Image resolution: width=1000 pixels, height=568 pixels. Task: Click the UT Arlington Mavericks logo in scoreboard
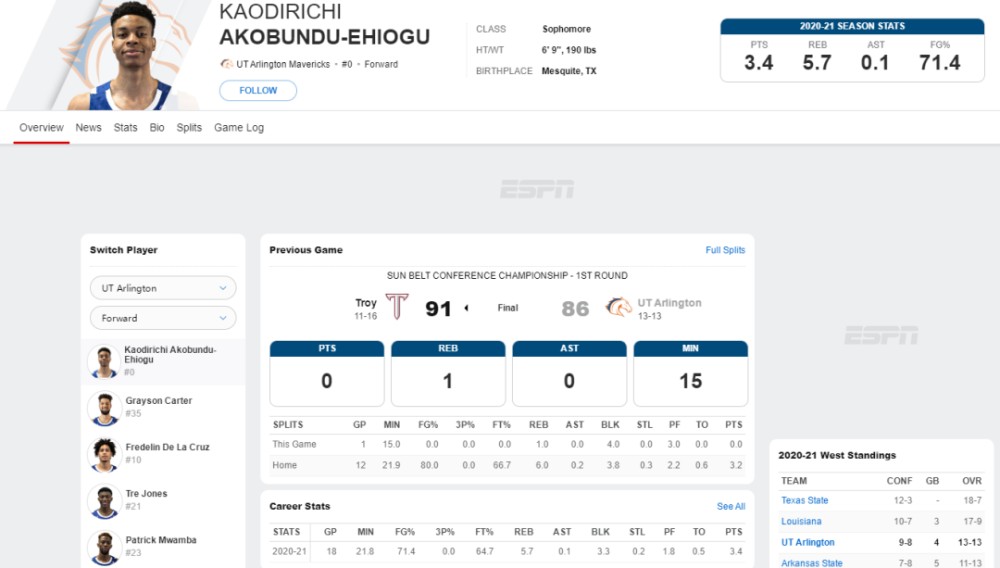(618, 307)
